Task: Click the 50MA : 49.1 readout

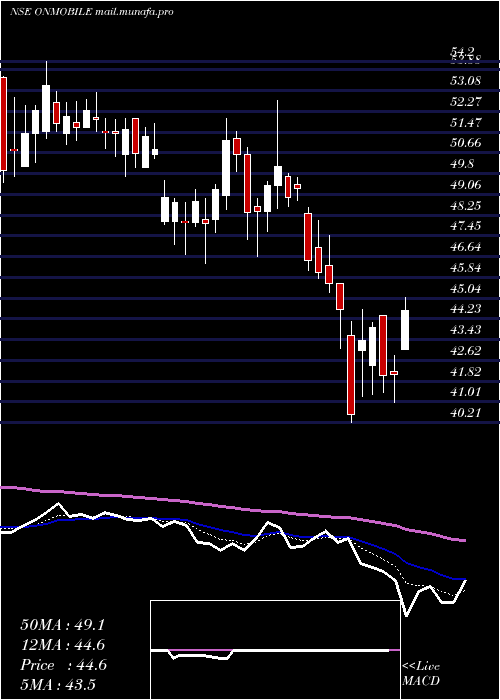Action: (x=63, y=625)
